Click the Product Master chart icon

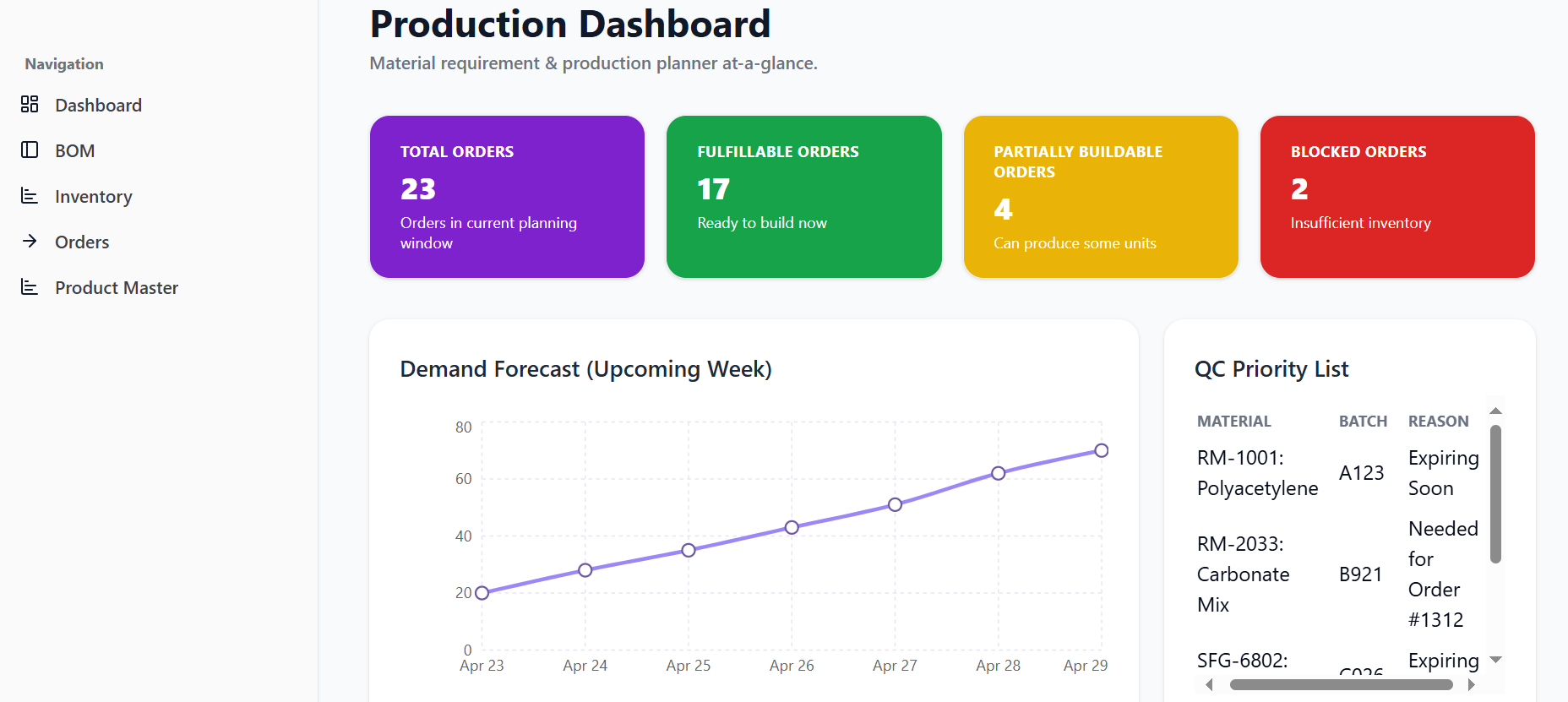coord(30,286)
